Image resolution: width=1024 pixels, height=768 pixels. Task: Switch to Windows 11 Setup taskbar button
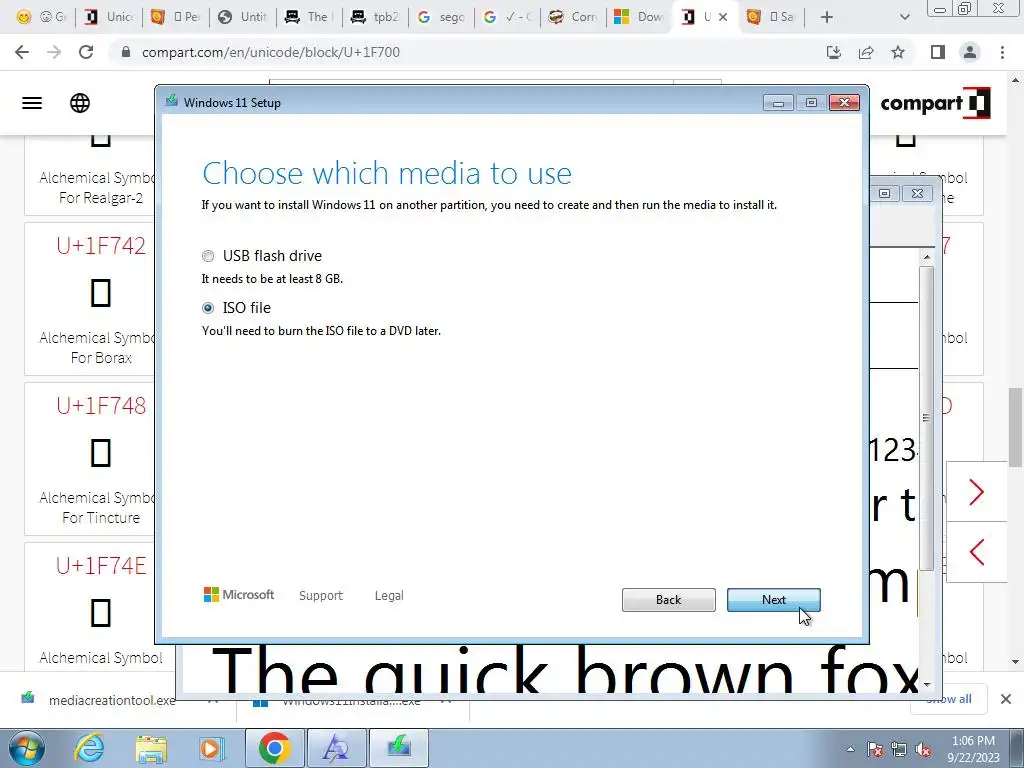point(399,748)
